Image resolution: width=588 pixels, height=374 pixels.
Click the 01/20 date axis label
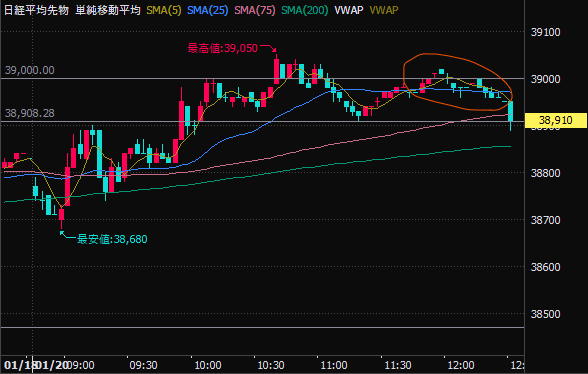coord(52,365)
